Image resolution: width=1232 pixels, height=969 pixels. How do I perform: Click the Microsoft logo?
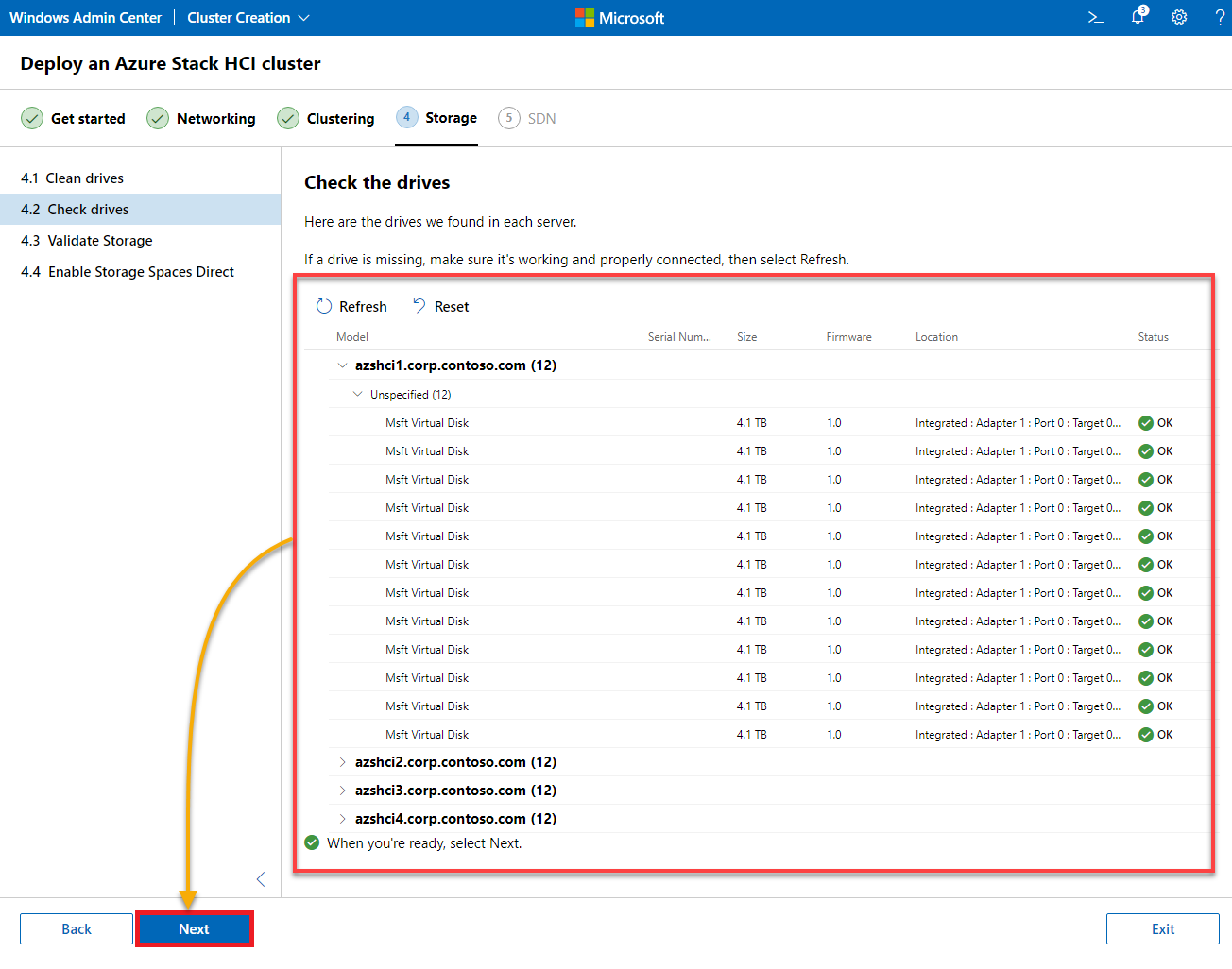coord(620,18)
